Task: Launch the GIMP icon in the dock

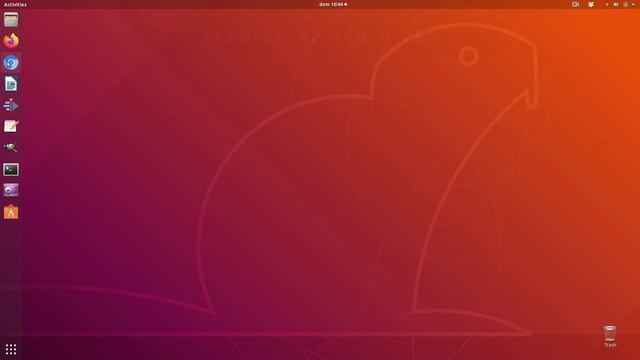Action: click(x=11, y=148)
